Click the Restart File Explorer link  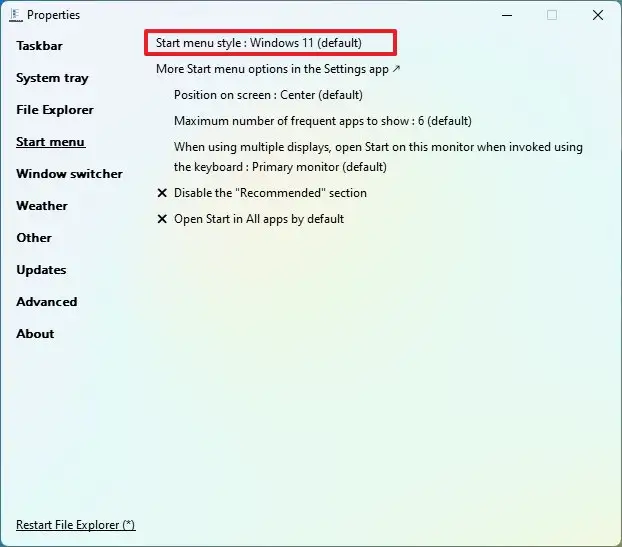75,525
